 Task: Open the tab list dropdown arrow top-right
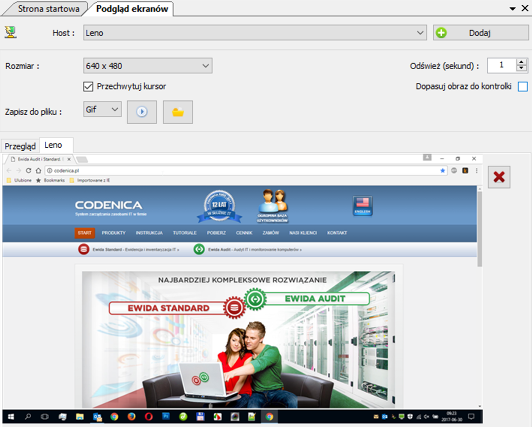tap(513, 9)
